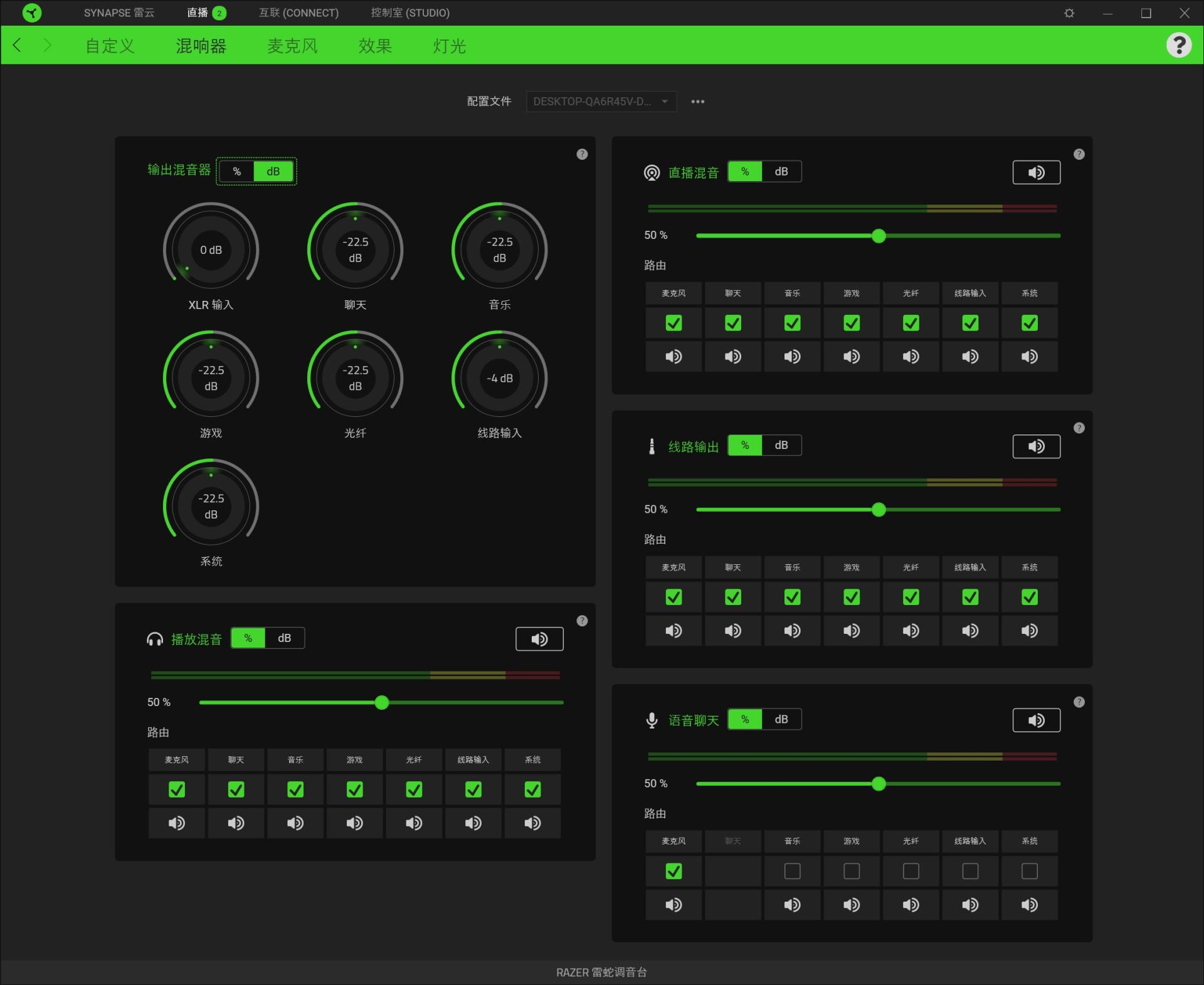
Task: Switch to the 麦克风 tab
Action: click(292, 46)
